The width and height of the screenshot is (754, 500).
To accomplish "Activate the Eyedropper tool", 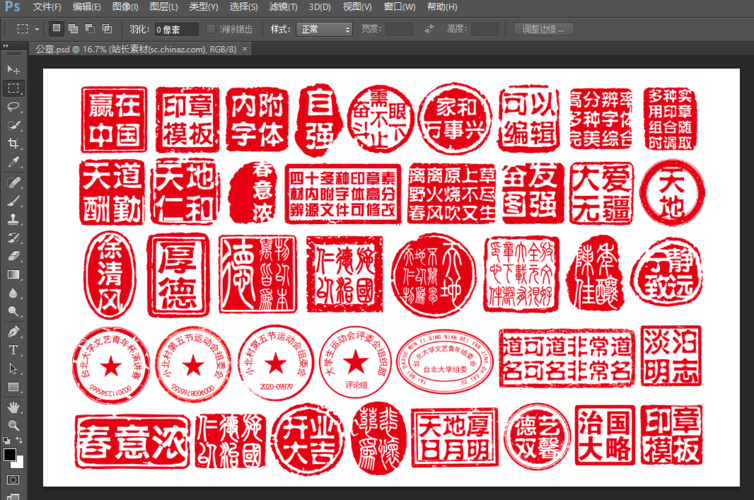I will (x=14, y=162).
